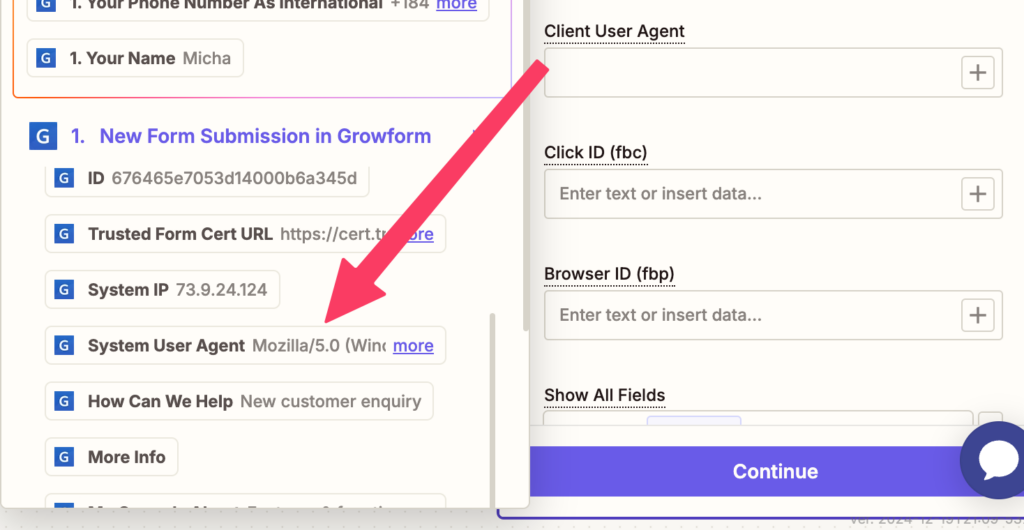The height and width of the screenshot is (530, 1024).
Task: Select How Can We Help data item
Action: (x=239, y=401)
